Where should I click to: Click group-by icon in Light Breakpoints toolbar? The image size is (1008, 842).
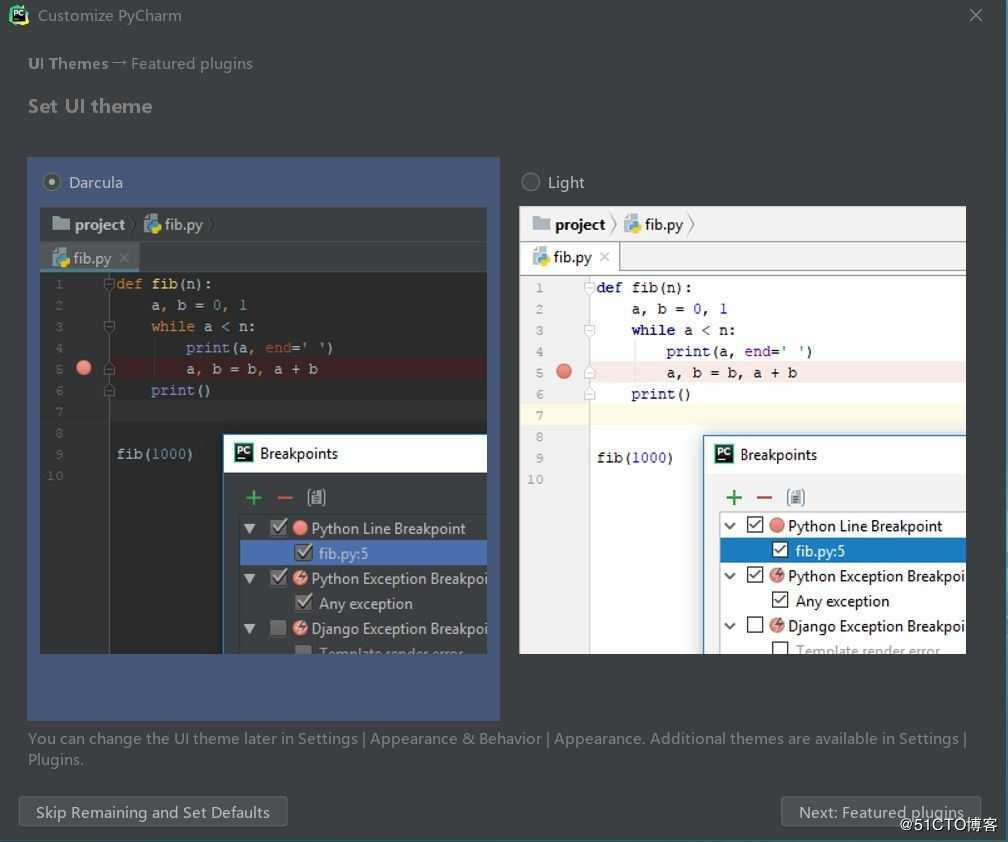tap(796, 497)
